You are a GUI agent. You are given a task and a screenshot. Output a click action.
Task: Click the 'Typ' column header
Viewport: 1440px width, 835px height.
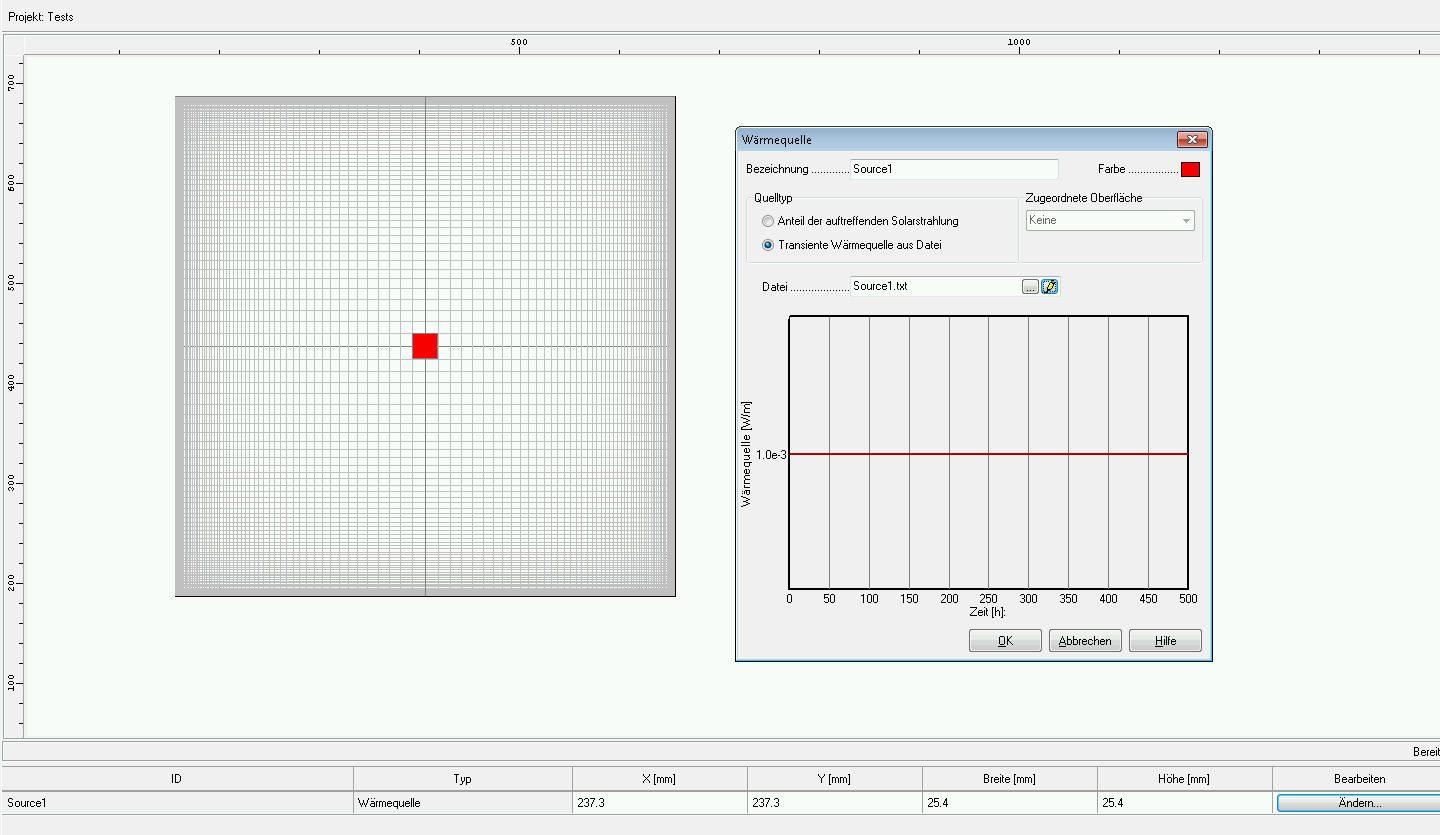click(x=462, y=778)
